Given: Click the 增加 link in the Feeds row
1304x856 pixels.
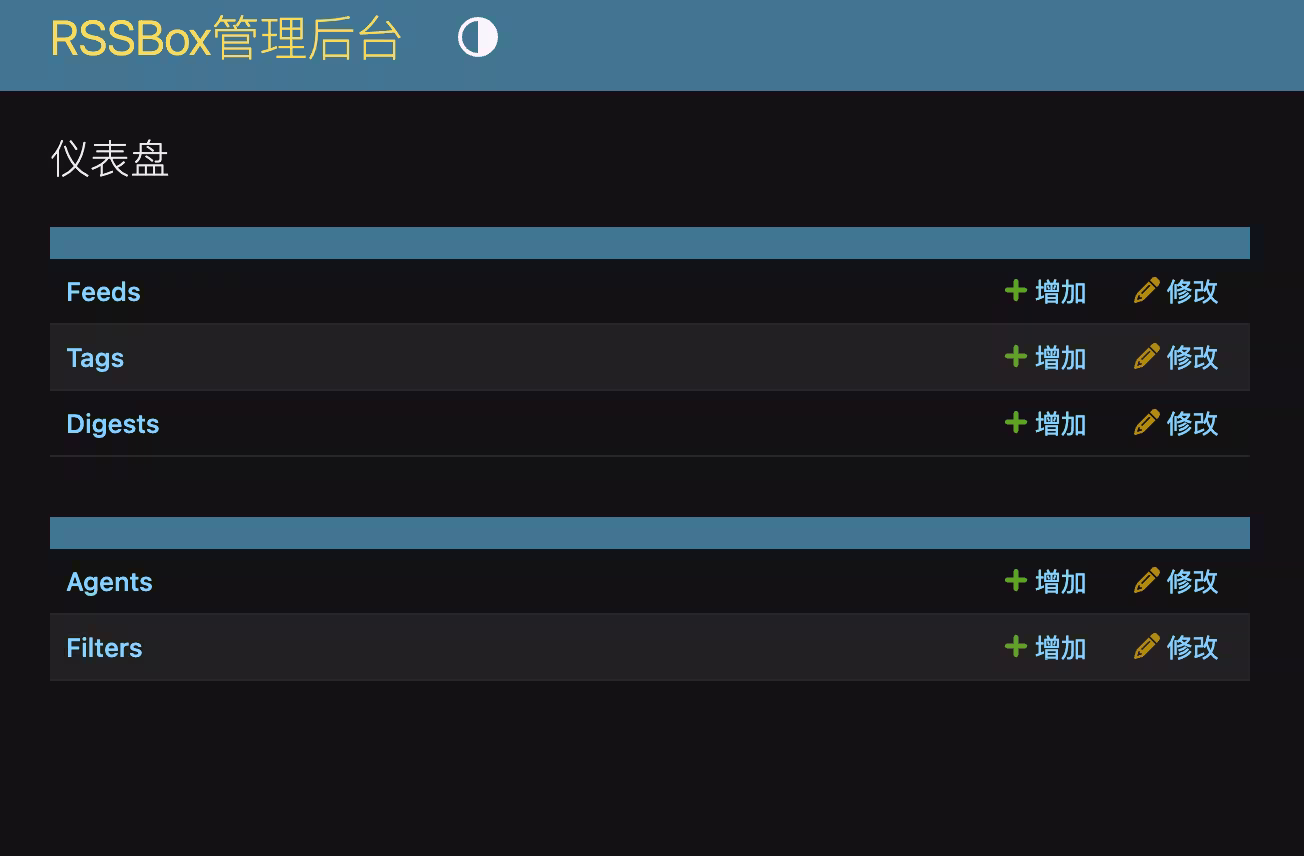Looking at the screenshot, I should point(1060,291).
